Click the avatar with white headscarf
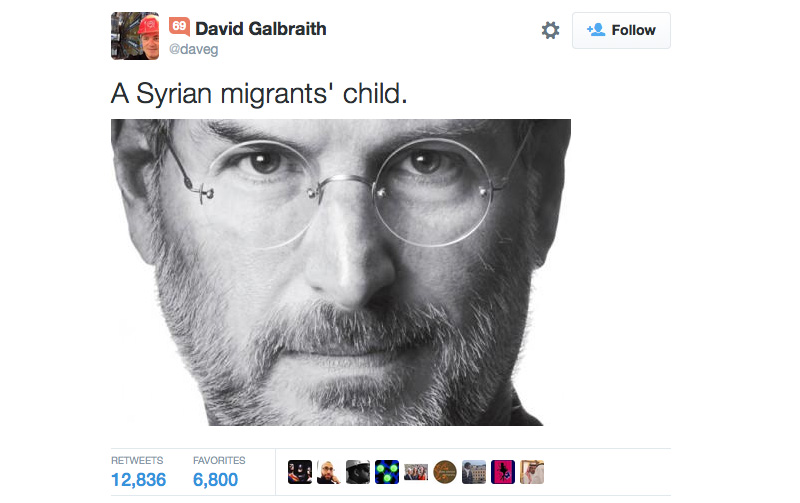Image resolution: width=800 pixels, height=503 pixels. (x=532, y=472)
